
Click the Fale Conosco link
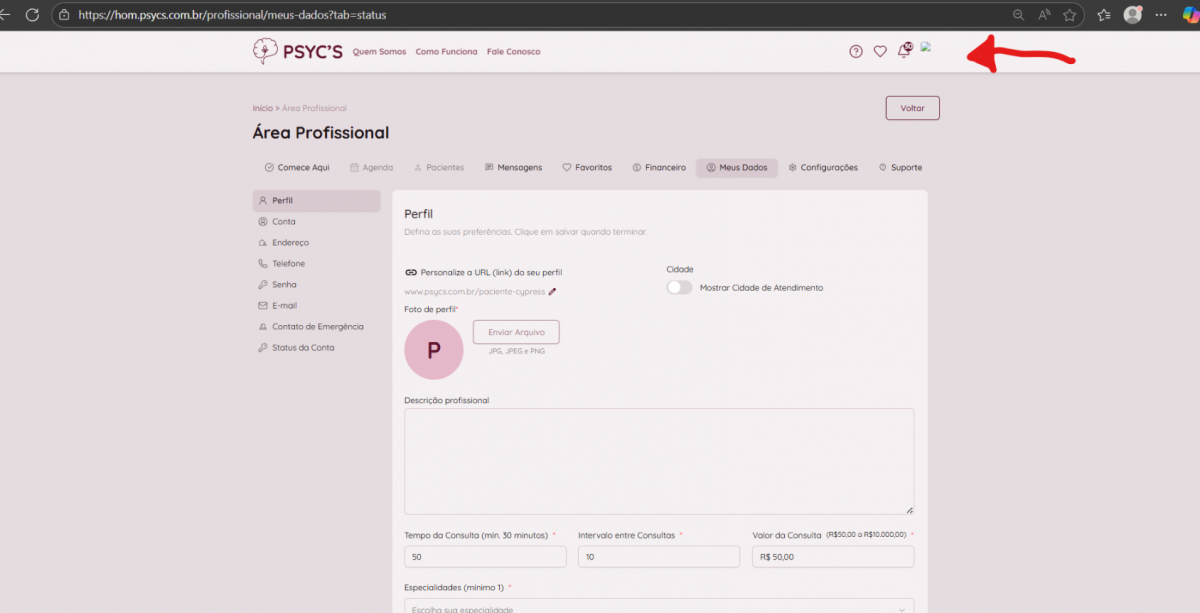pyautogui.click(x=513, y=52)
